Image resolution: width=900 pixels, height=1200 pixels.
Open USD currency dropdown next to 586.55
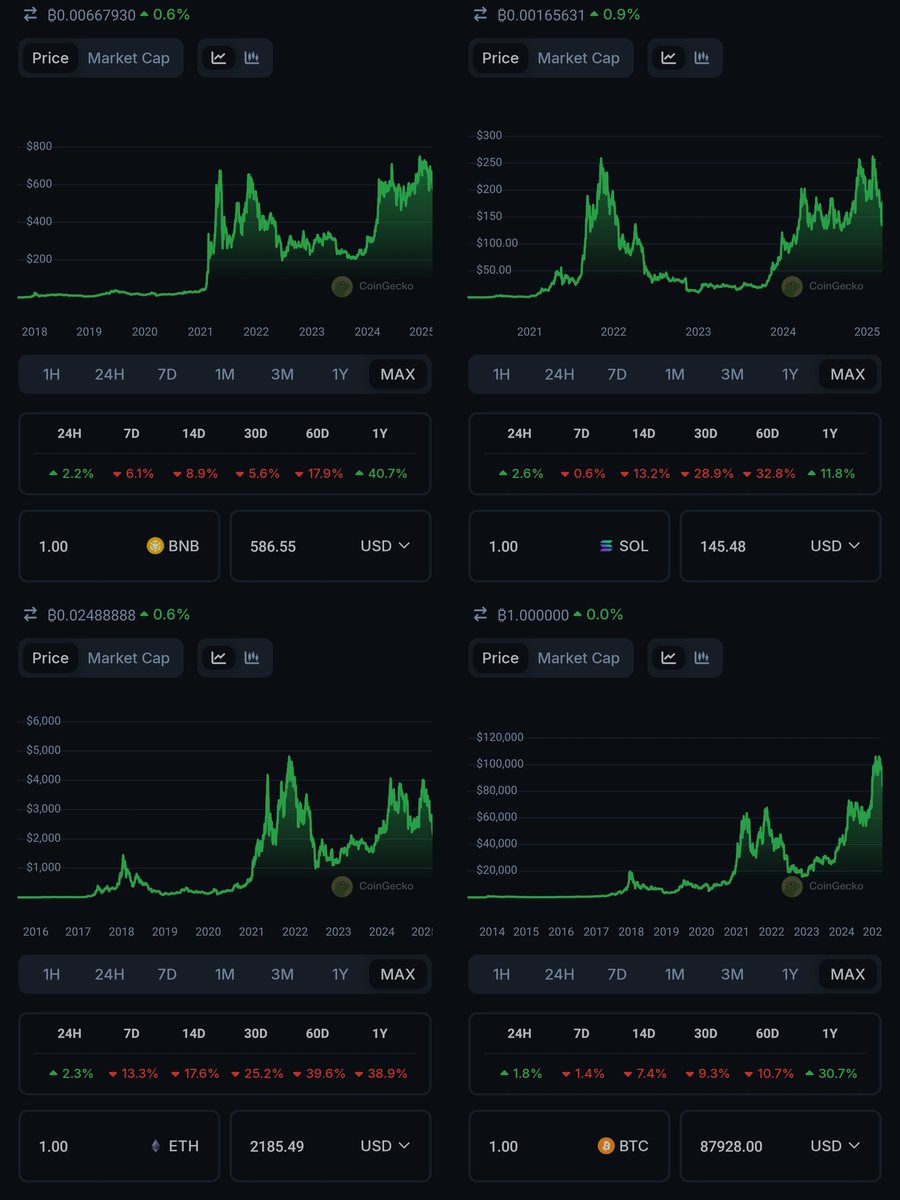pos(385,546)
